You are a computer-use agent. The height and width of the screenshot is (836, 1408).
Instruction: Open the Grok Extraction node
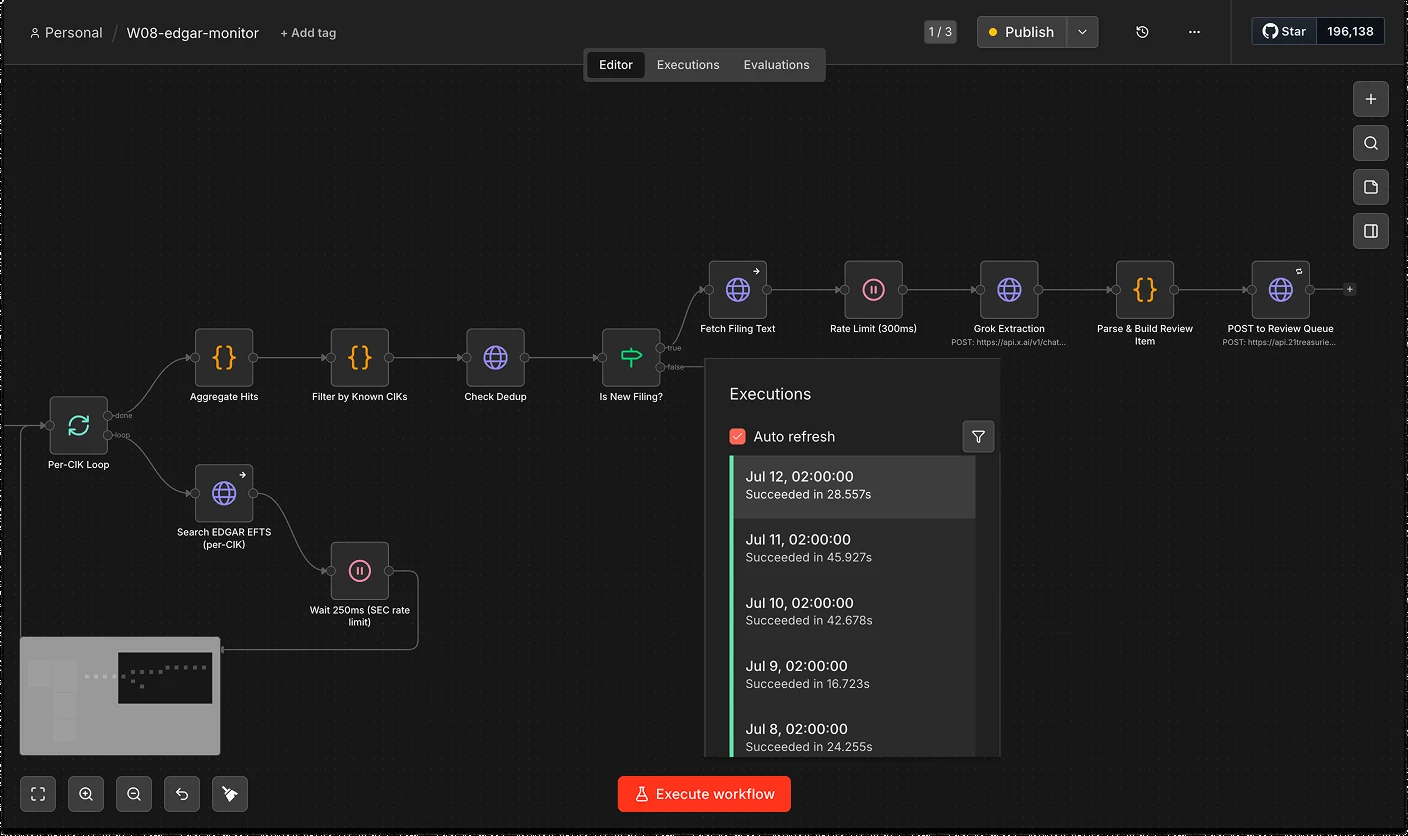[1009, 290]
